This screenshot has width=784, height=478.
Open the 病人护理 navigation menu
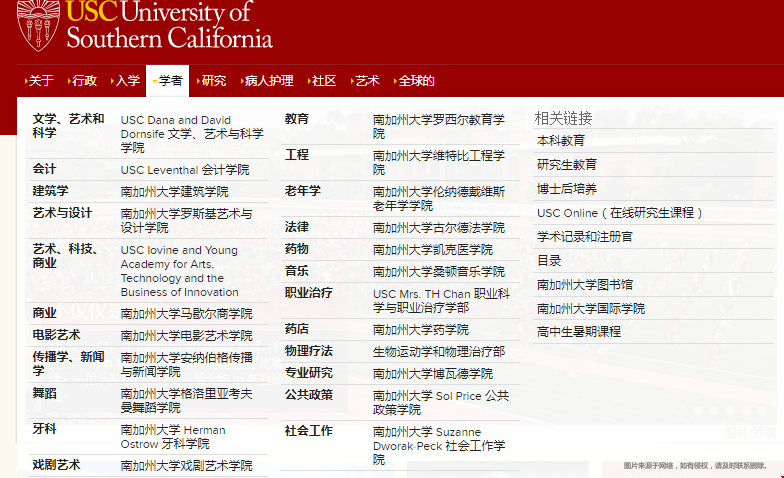pyautogui.click(x=267, y=80)
